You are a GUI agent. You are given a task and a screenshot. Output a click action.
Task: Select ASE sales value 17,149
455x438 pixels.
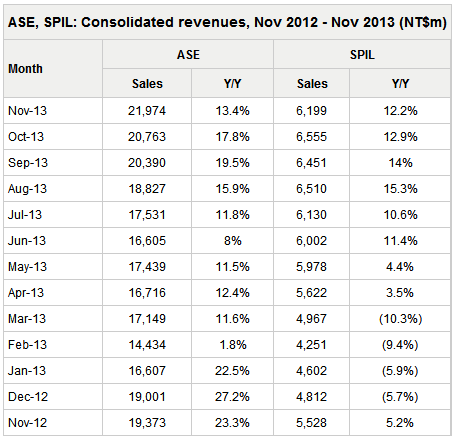tap(147, 318)
